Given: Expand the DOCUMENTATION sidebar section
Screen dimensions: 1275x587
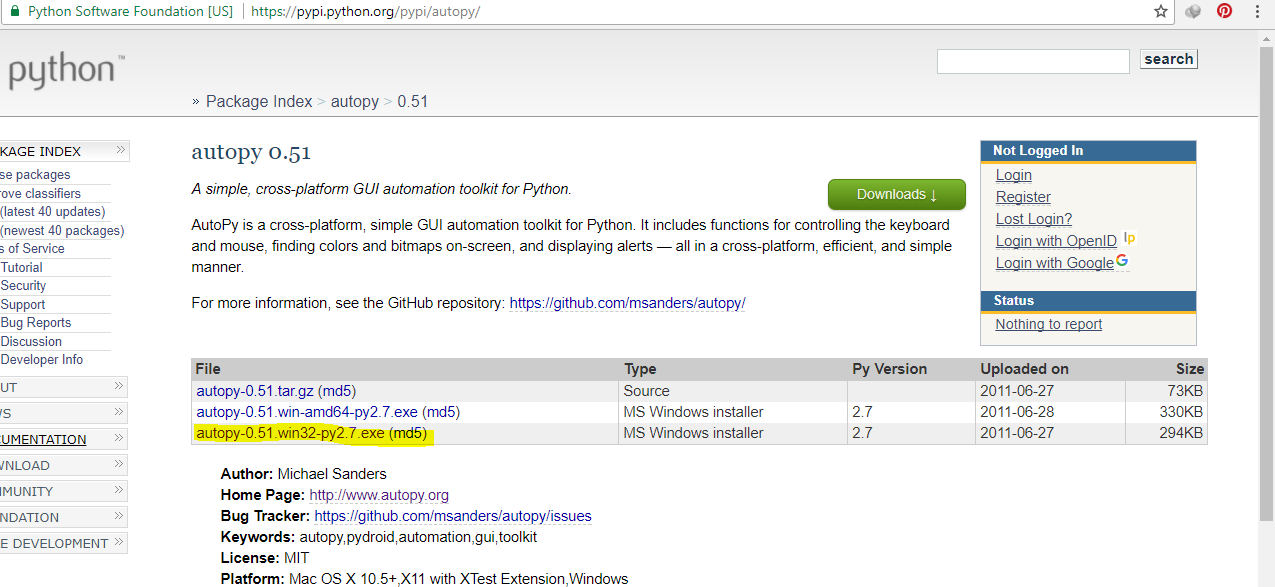Looking at the screenshot, I should click(119, 438).
